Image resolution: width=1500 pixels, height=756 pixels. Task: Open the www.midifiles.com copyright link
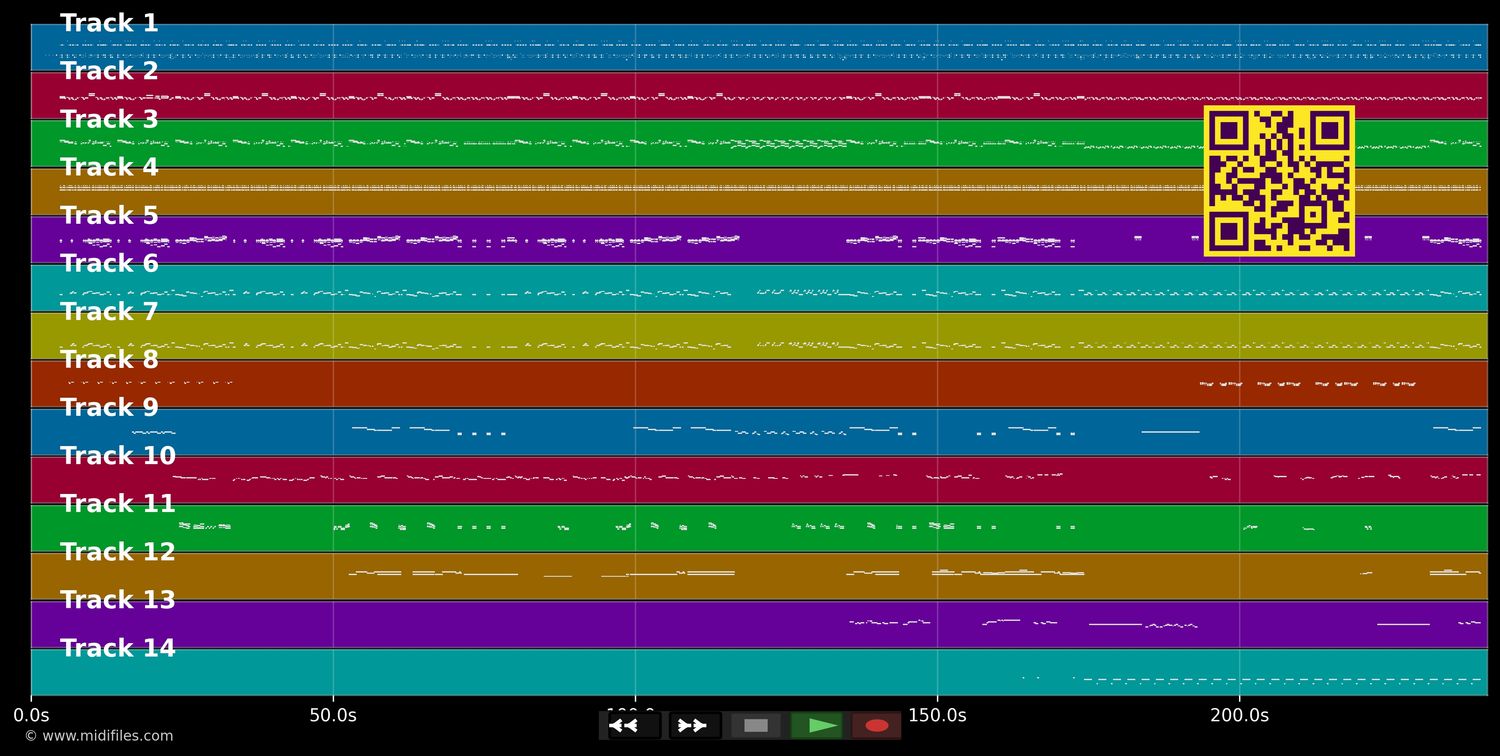coord(98,736)
